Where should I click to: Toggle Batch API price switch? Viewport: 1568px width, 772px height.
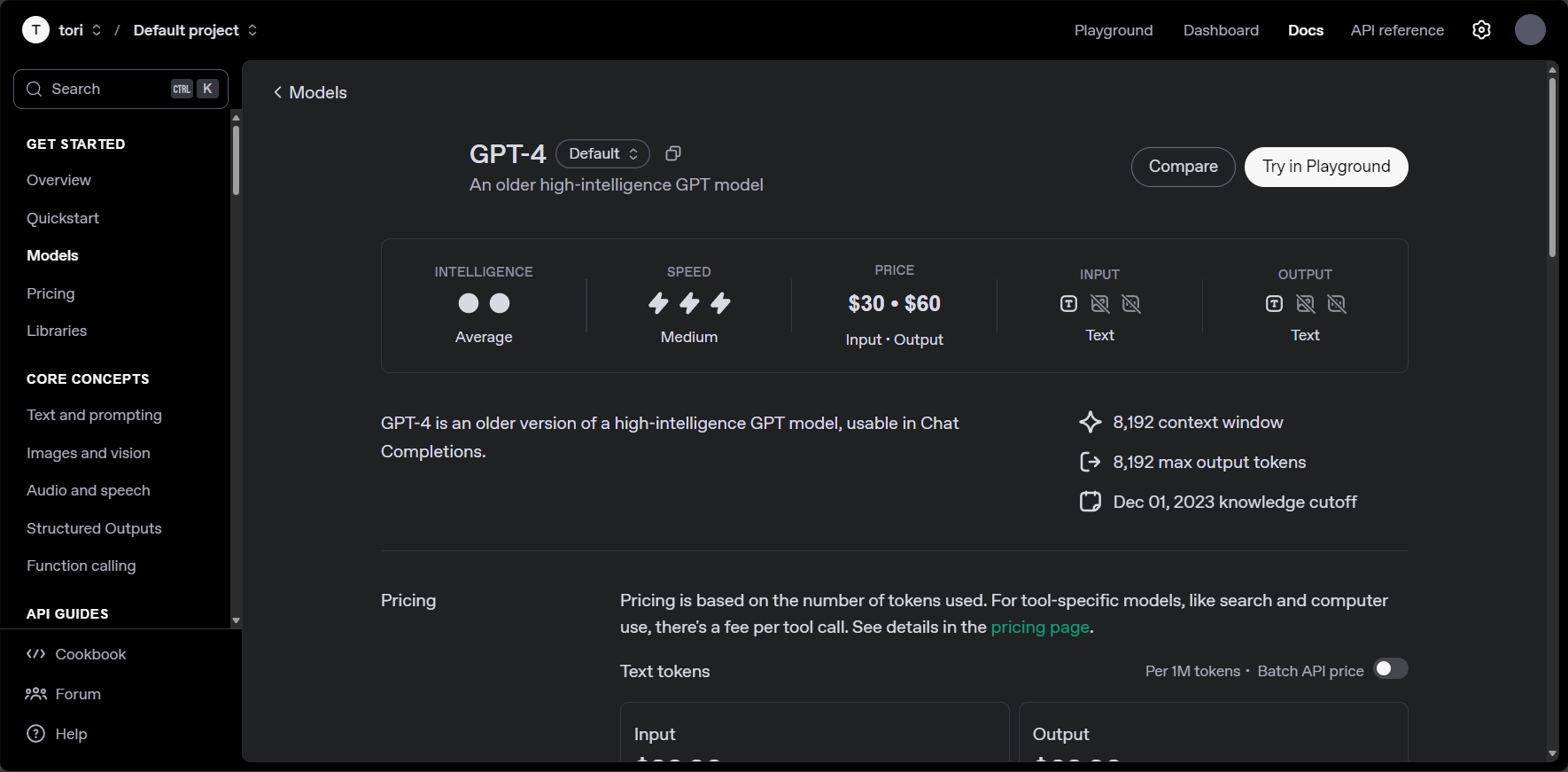pos(1391,668)
